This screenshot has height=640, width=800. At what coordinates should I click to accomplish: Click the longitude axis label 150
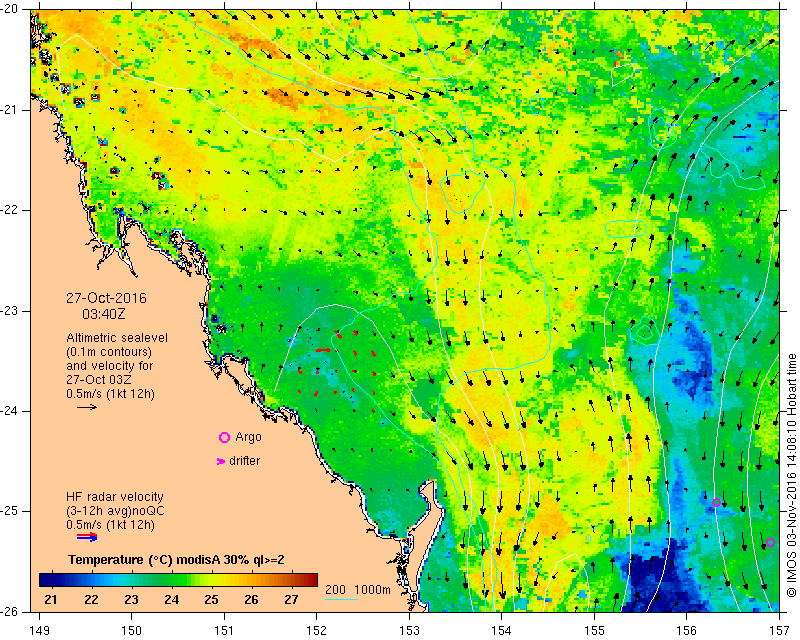pos(132,631)
